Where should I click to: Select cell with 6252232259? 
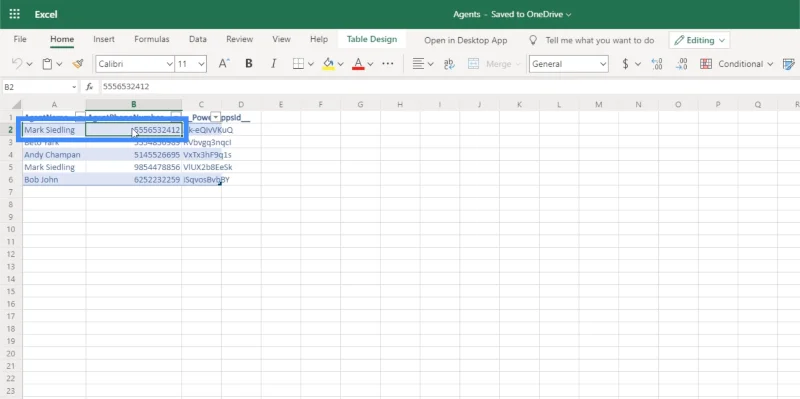[134, 180]
